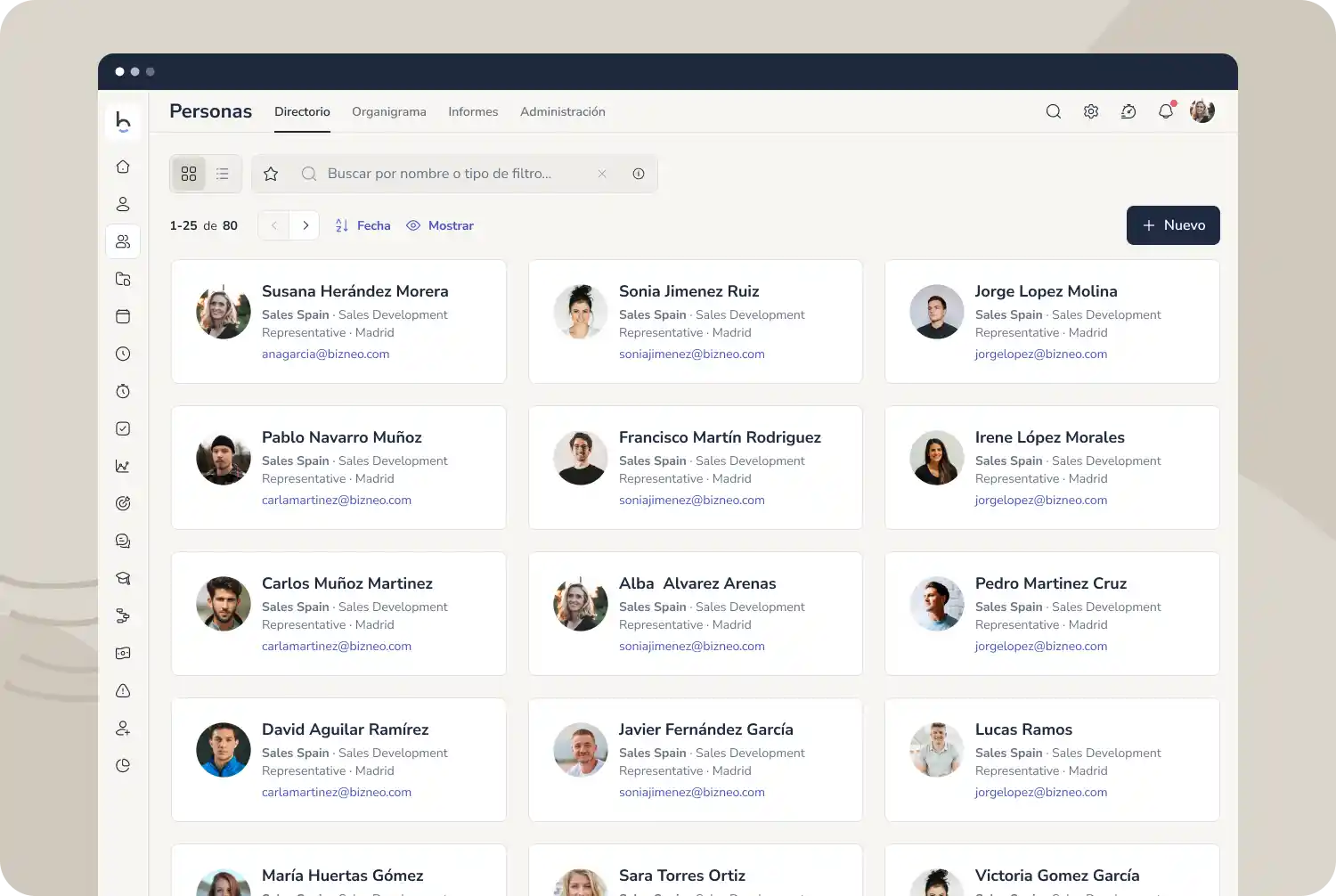The height and width of the screenshot is (896, 1336).
Task: Open the Informes tab
Action: tap(473, 111)
